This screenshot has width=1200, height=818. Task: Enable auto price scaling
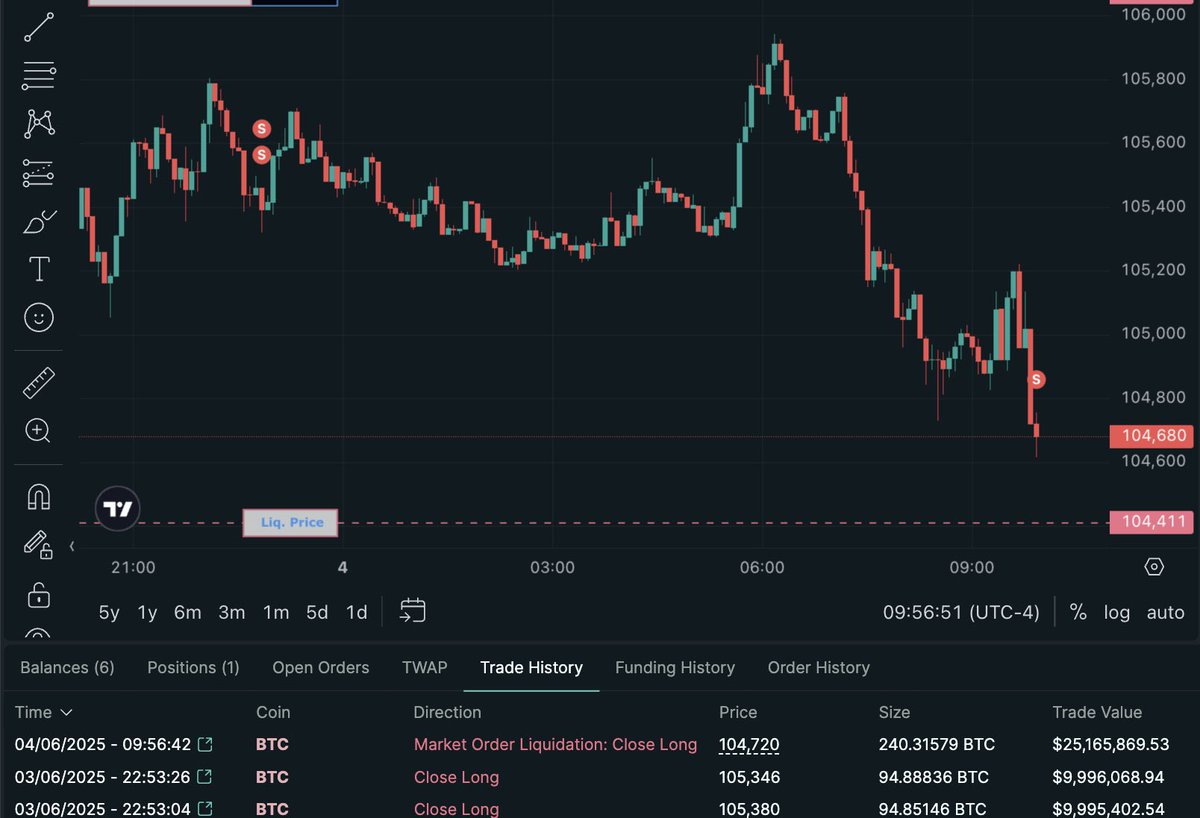pos(1165,612)
